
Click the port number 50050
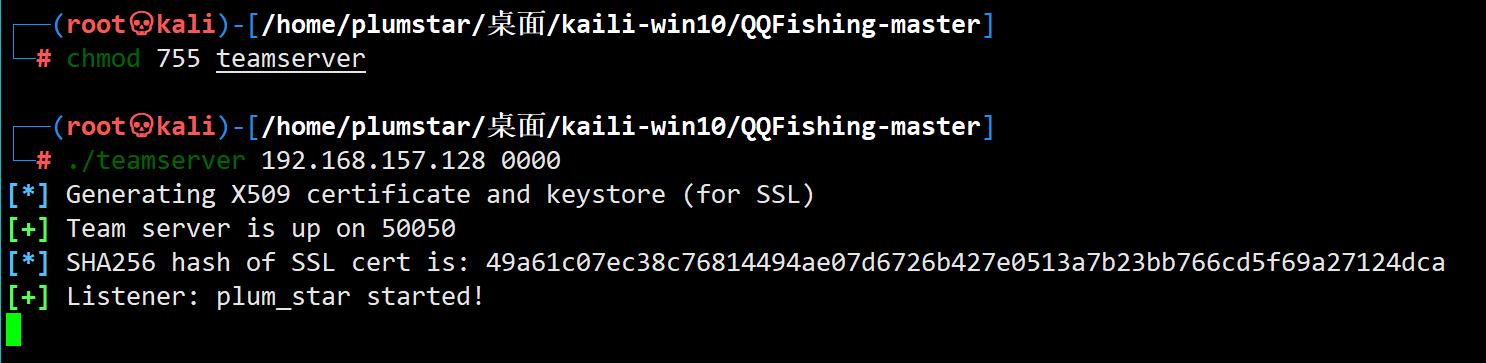pyautogui.click(x=418, y=229)
